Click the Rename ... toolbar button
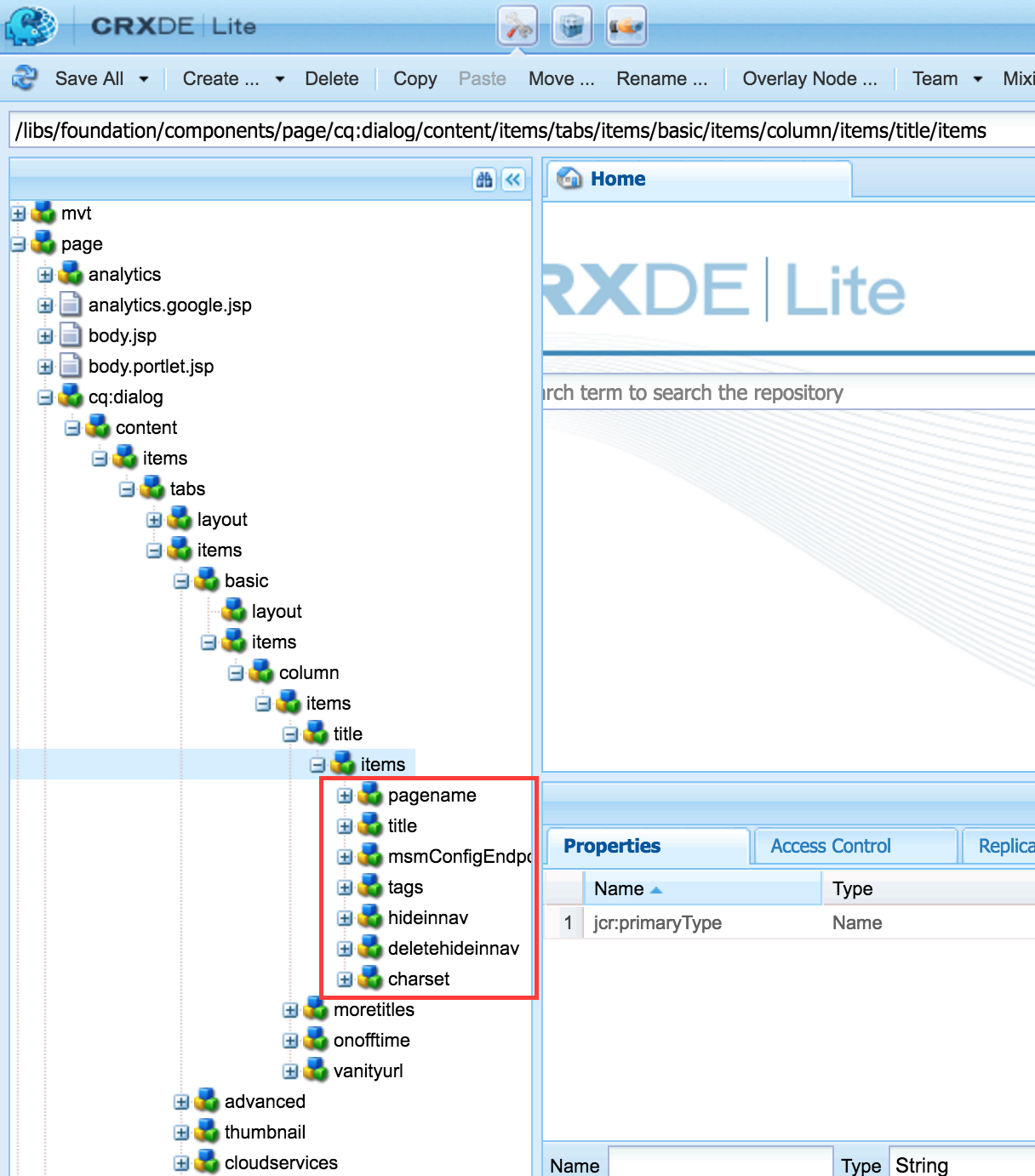The image size is (1035, 1176). tap(662, 78)
